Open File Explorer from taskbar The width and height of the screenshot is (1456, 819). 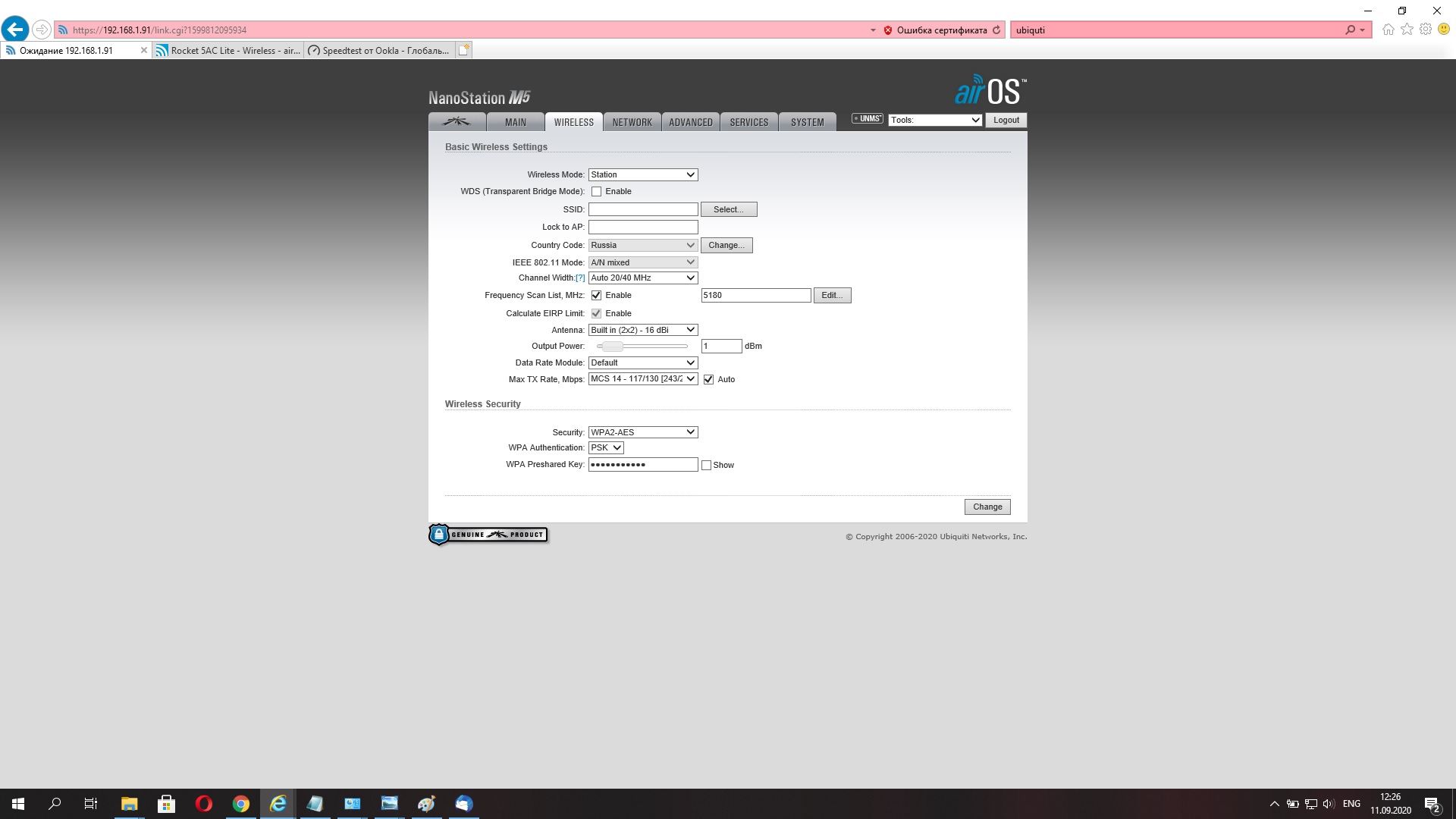point(129,804)
